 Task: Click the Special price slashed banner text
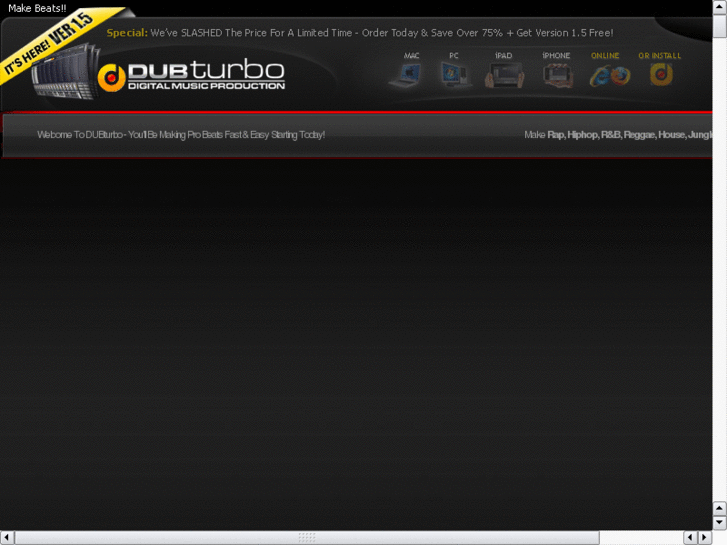(x=360, y=33)
